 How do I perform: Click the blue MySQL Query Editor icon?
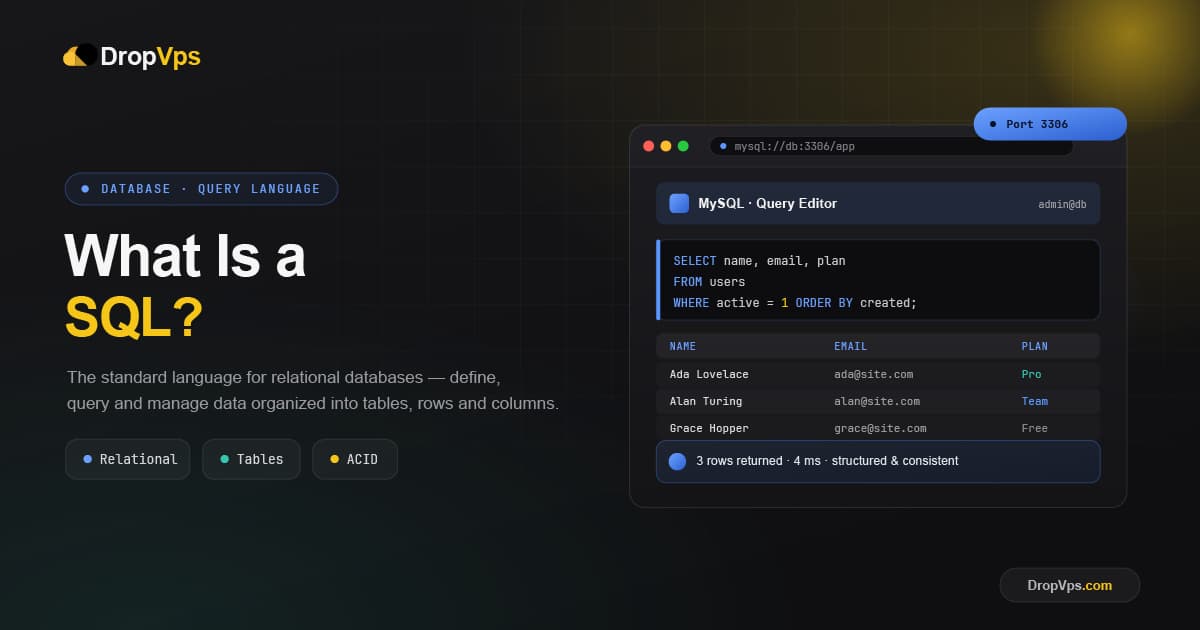click(x=679, y=203)
